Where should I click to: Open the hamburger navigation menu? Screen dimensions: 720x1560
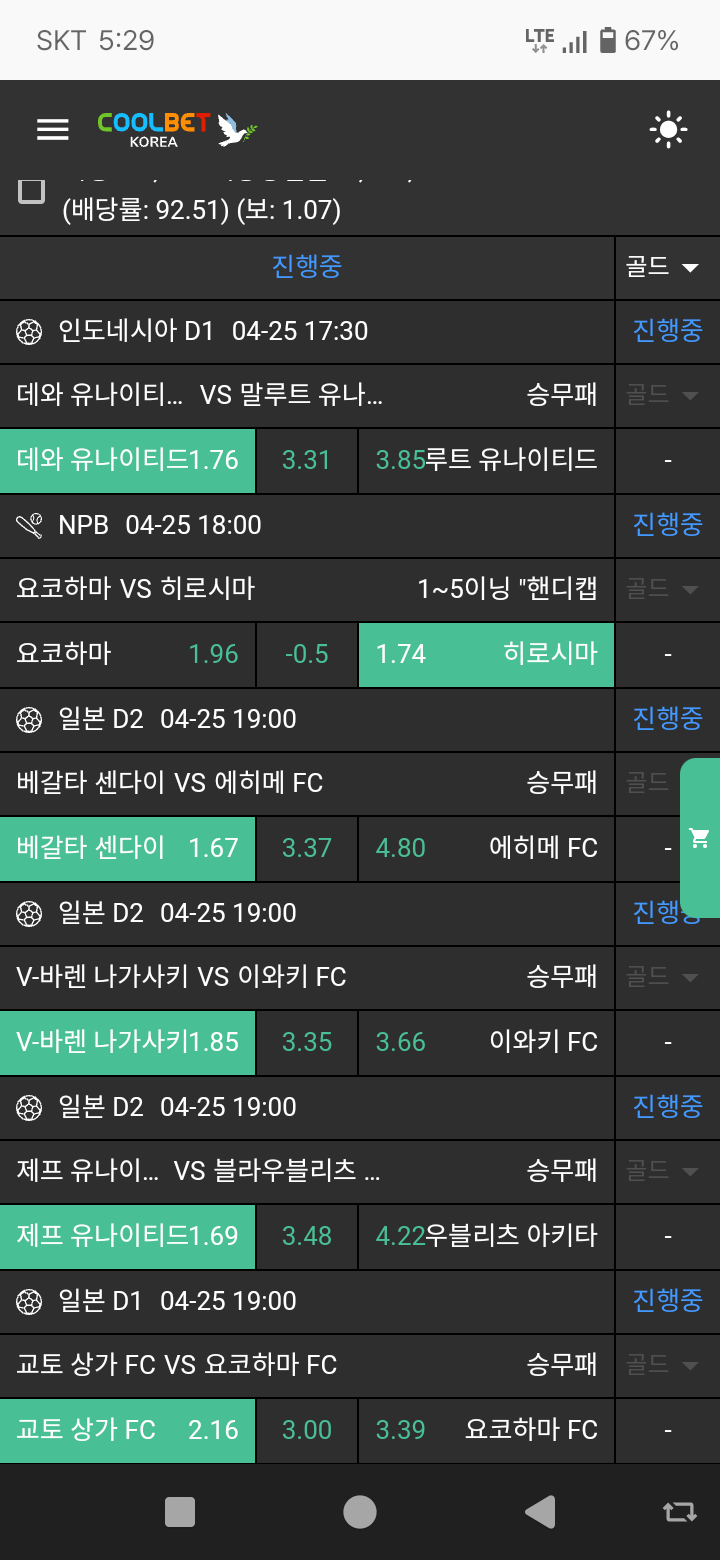(52, 129)
